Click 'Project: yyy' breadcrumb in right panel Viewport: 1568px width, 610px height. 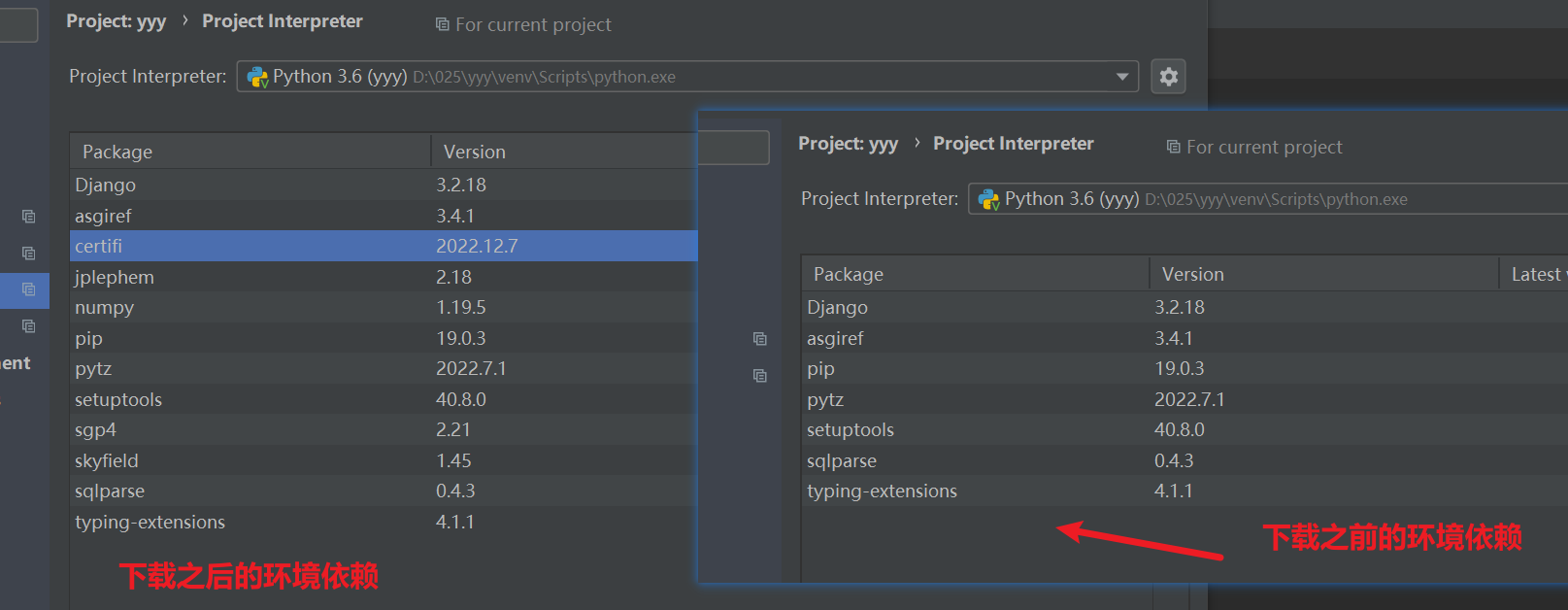(x=848, y=144)
